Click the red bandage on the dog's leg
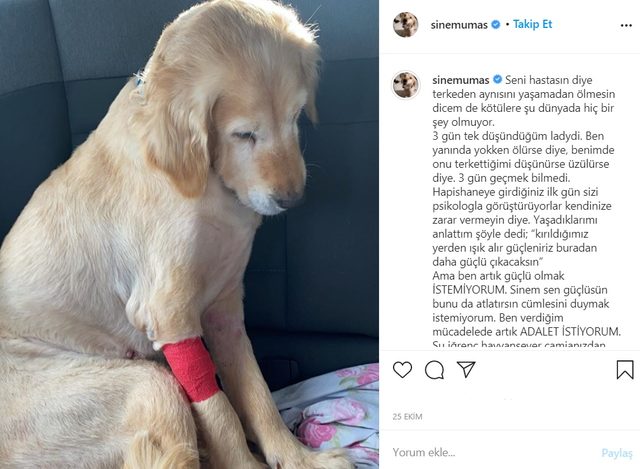This screenshot has width=640, height=469. pos(191,368)
